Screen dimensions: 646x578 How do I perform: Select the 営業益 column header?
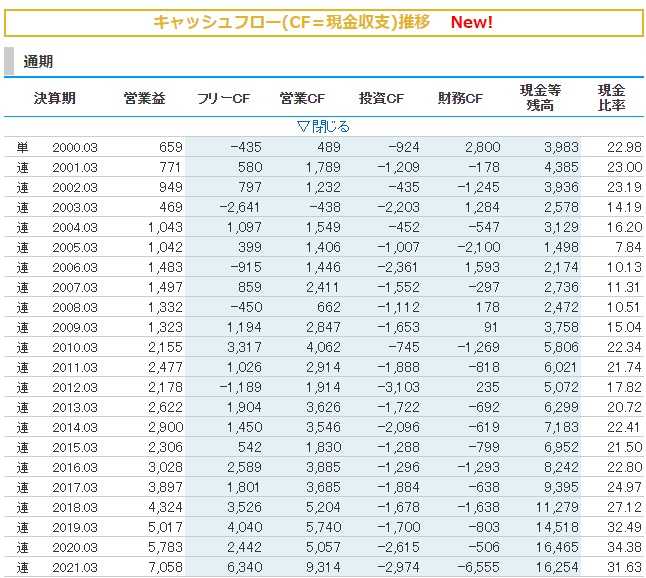click(144, 98)
